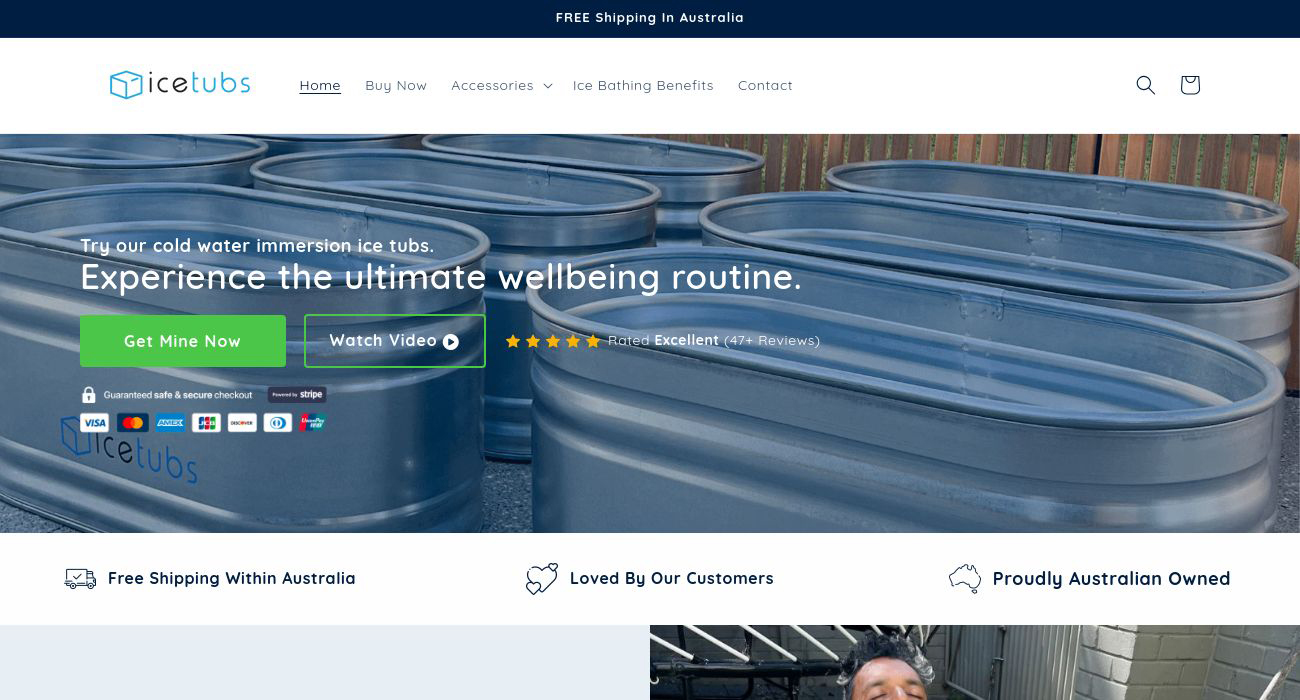
Task: Click the Australia map outline icon
Action: pos(965,578)
